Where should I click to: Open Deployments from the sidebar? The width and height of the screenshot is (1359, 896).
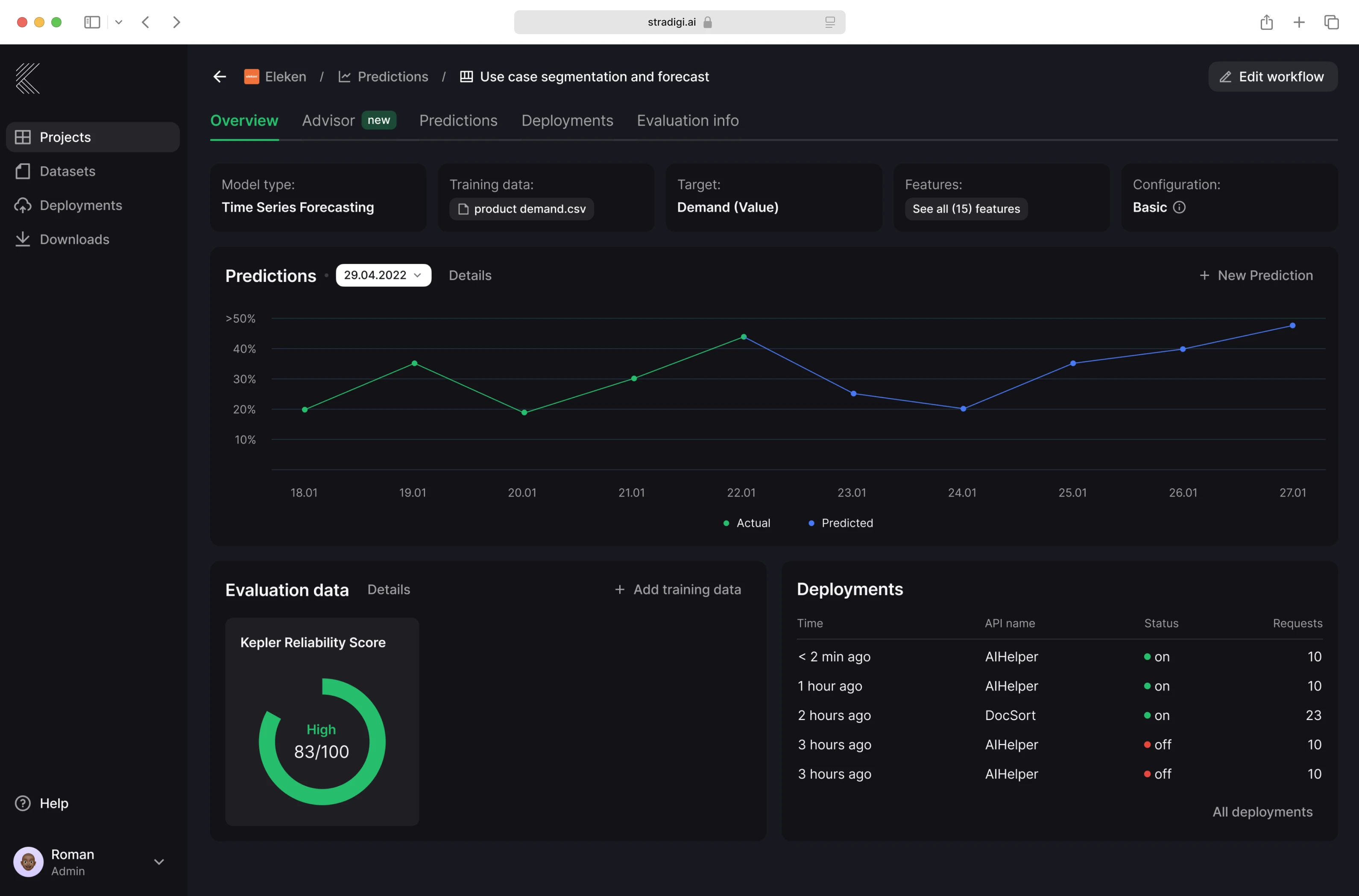(81, 205)
